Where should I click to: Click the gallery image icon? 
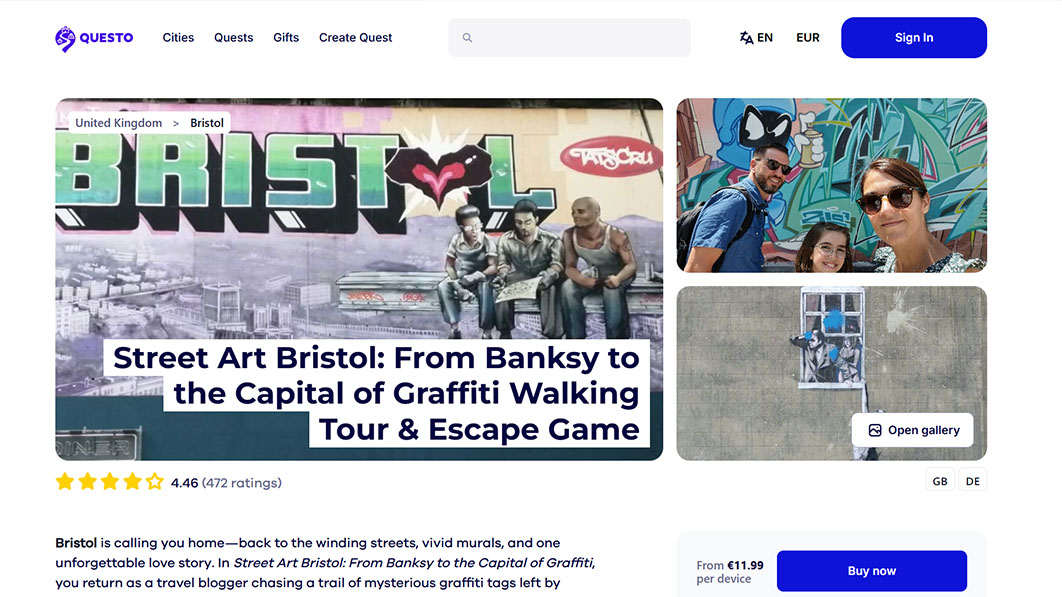coord(875,430)
